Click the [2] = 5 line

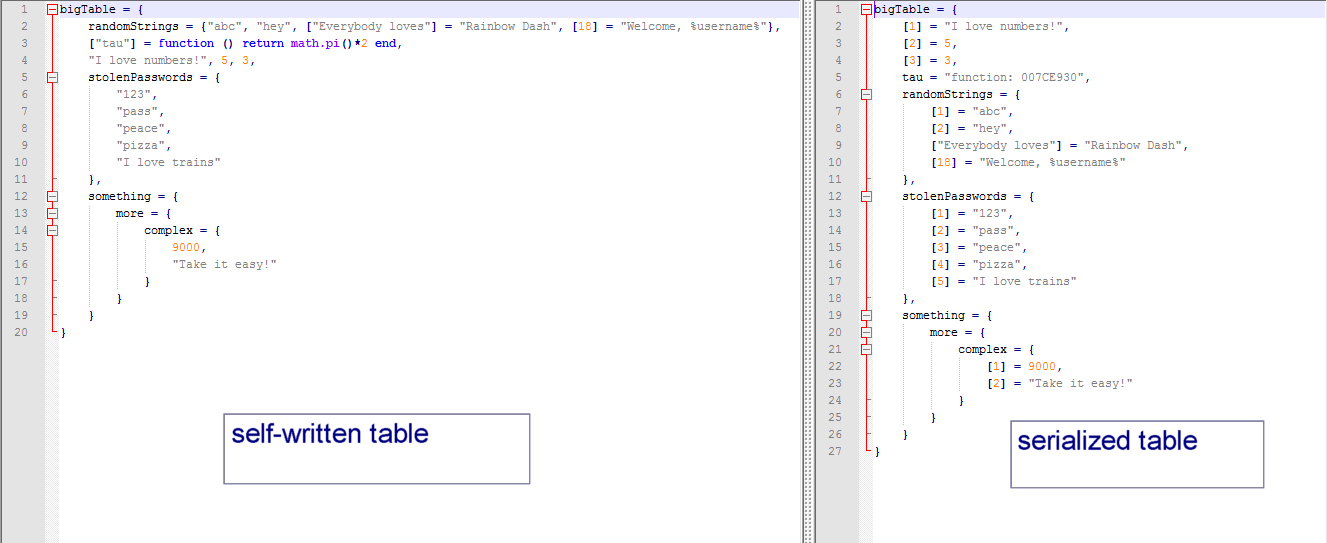930,43
